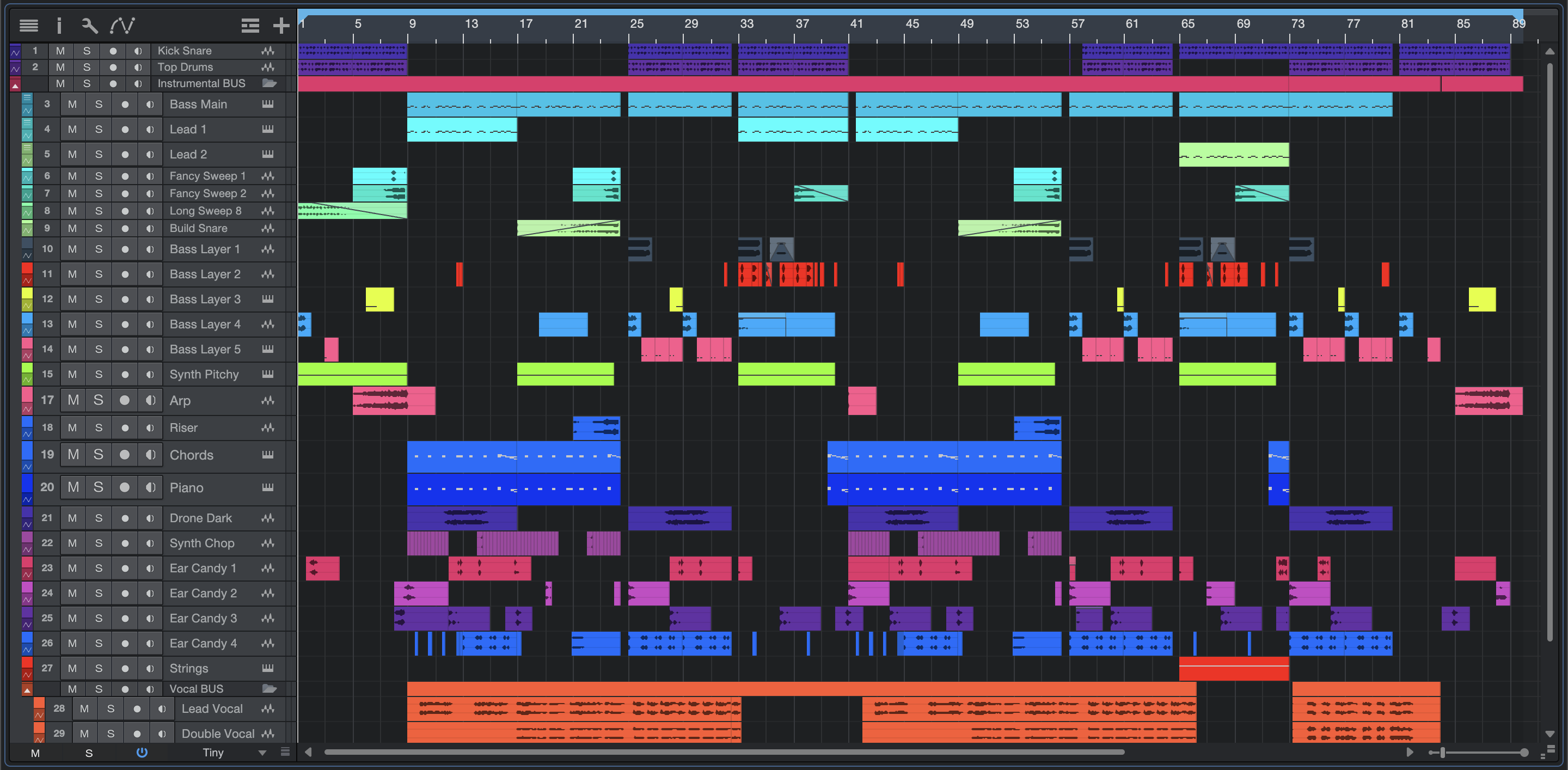1568x770 pixels.
Task: Mute the Chords track
Action: point(73,455)
